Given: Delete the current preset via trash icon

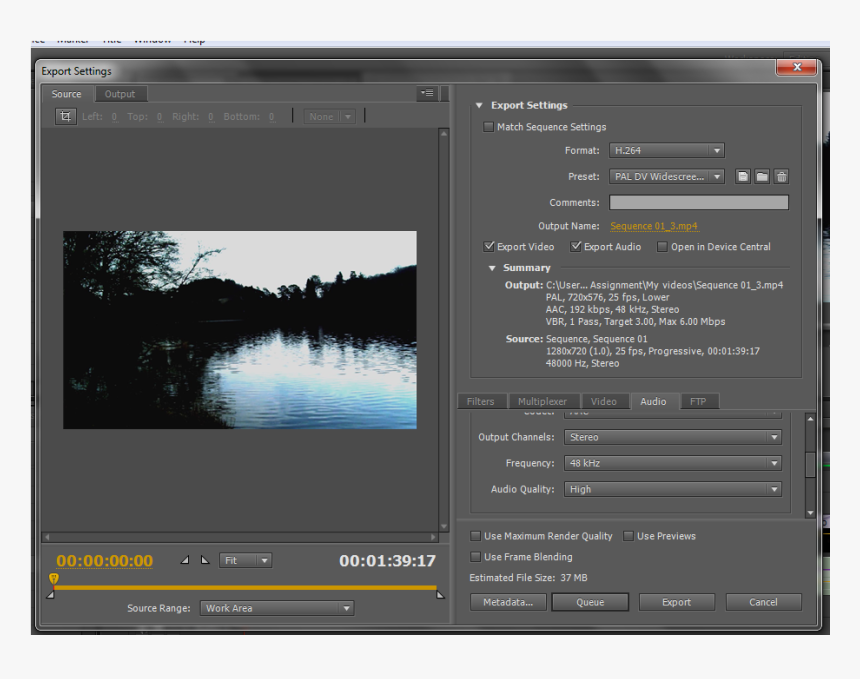Looking at the screenshot, I should 781,176.
